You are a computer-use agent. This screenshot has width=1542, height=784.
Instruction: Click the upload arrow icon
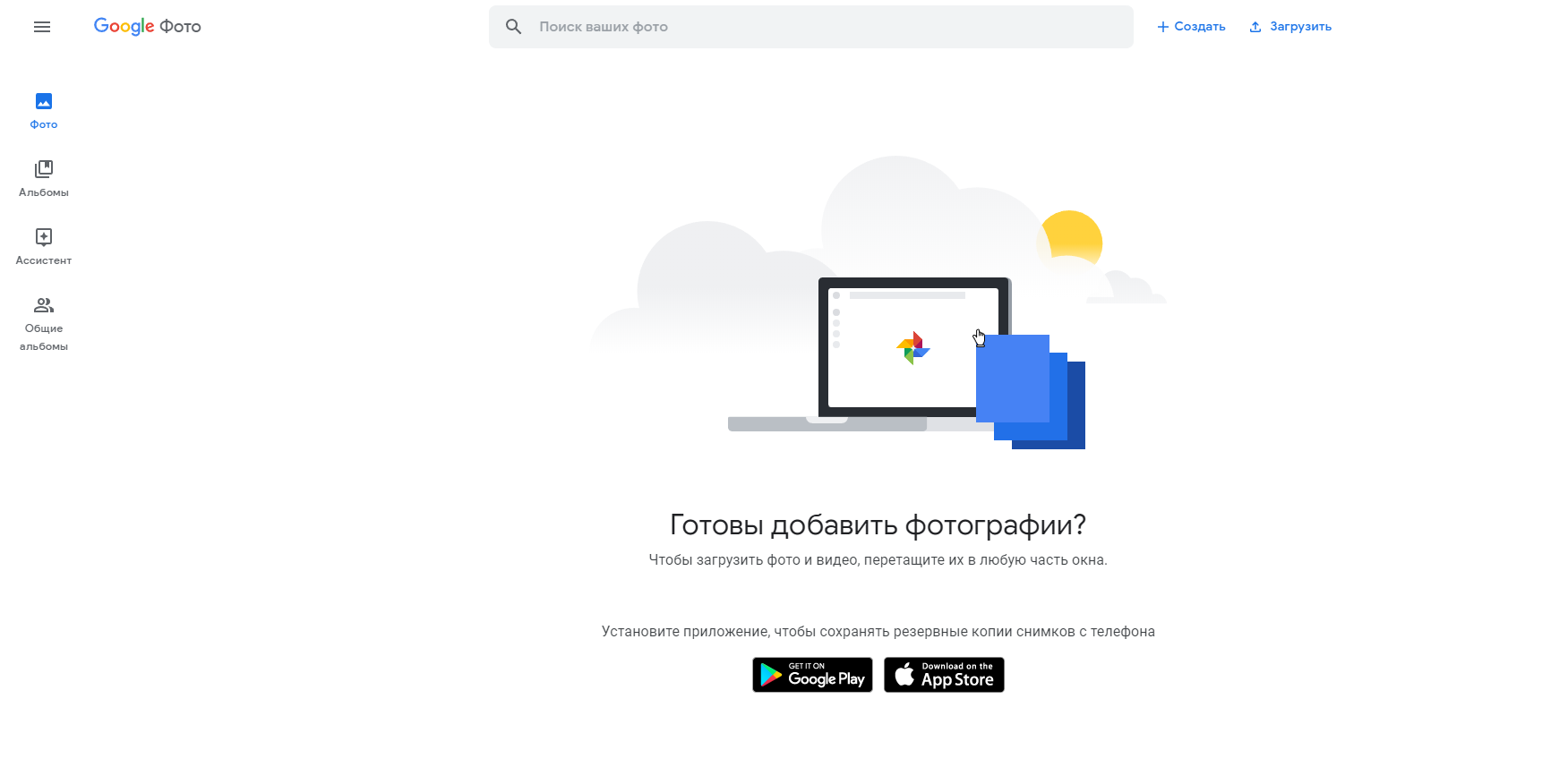pos(1255,27)
